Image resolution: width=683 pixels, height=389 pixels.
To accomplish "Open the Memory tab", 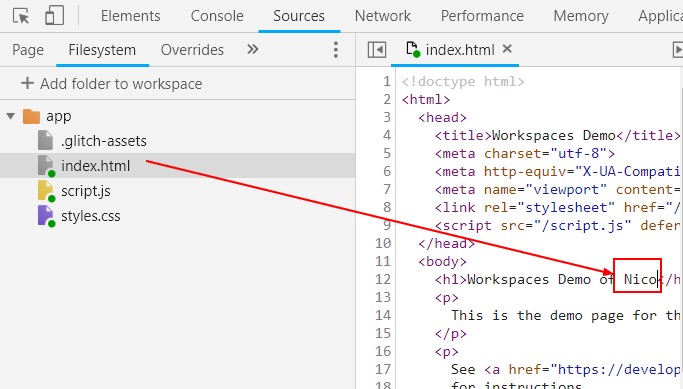I will click(581, 16).
